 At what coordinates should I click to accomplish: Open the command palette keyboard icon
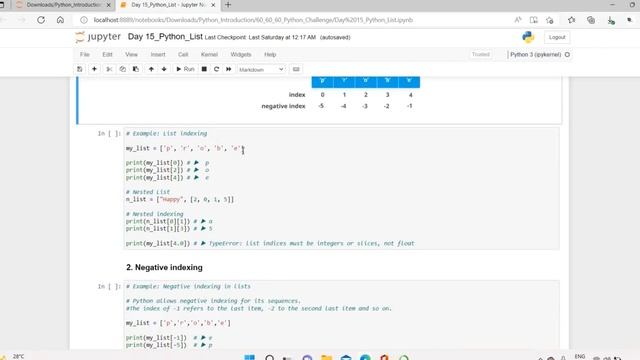(x=296, y=69)
